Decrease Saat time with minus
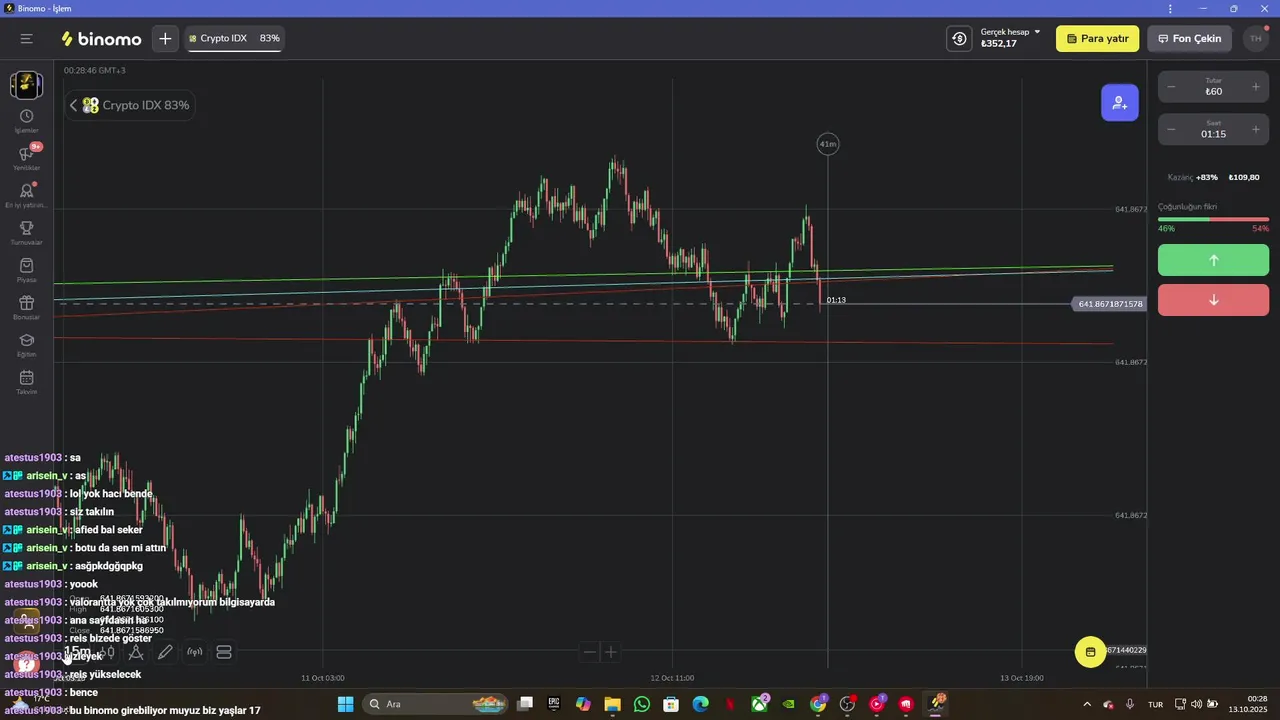The height and width of the screenshot is (720, 1280). [1171, 130]
